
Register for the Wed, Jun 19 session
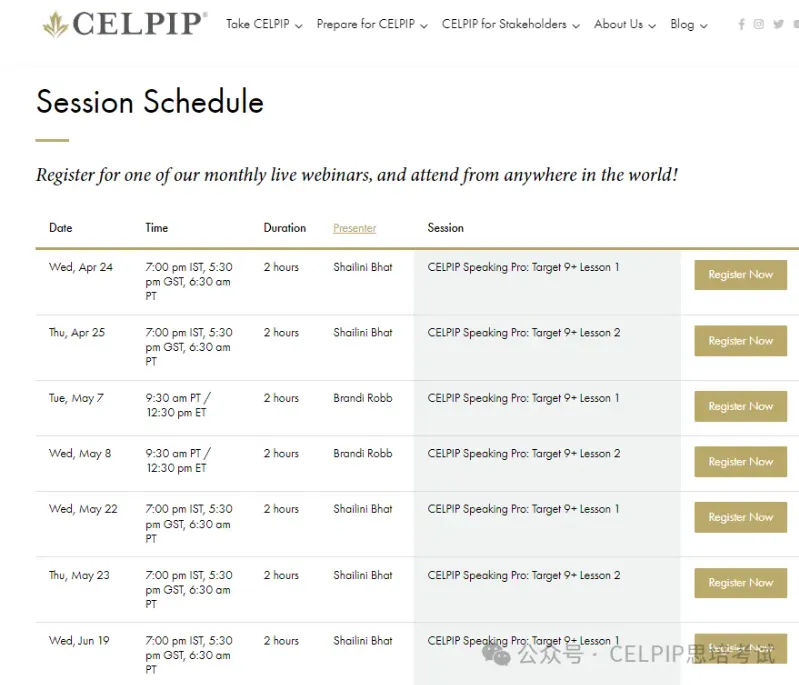(x=740, y=648)
